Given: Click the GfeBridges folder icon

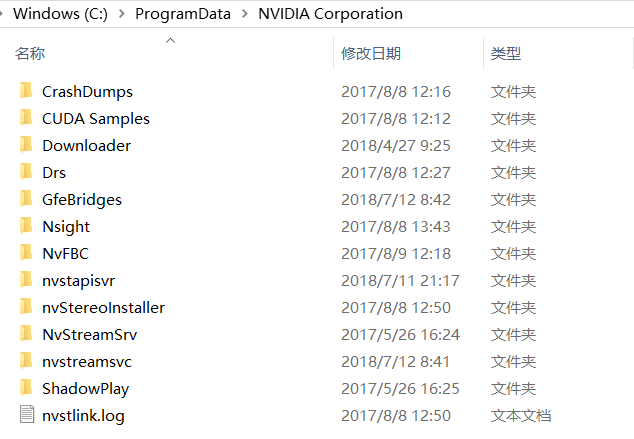Looking at the screenshot, I should [x=26, y=199].
